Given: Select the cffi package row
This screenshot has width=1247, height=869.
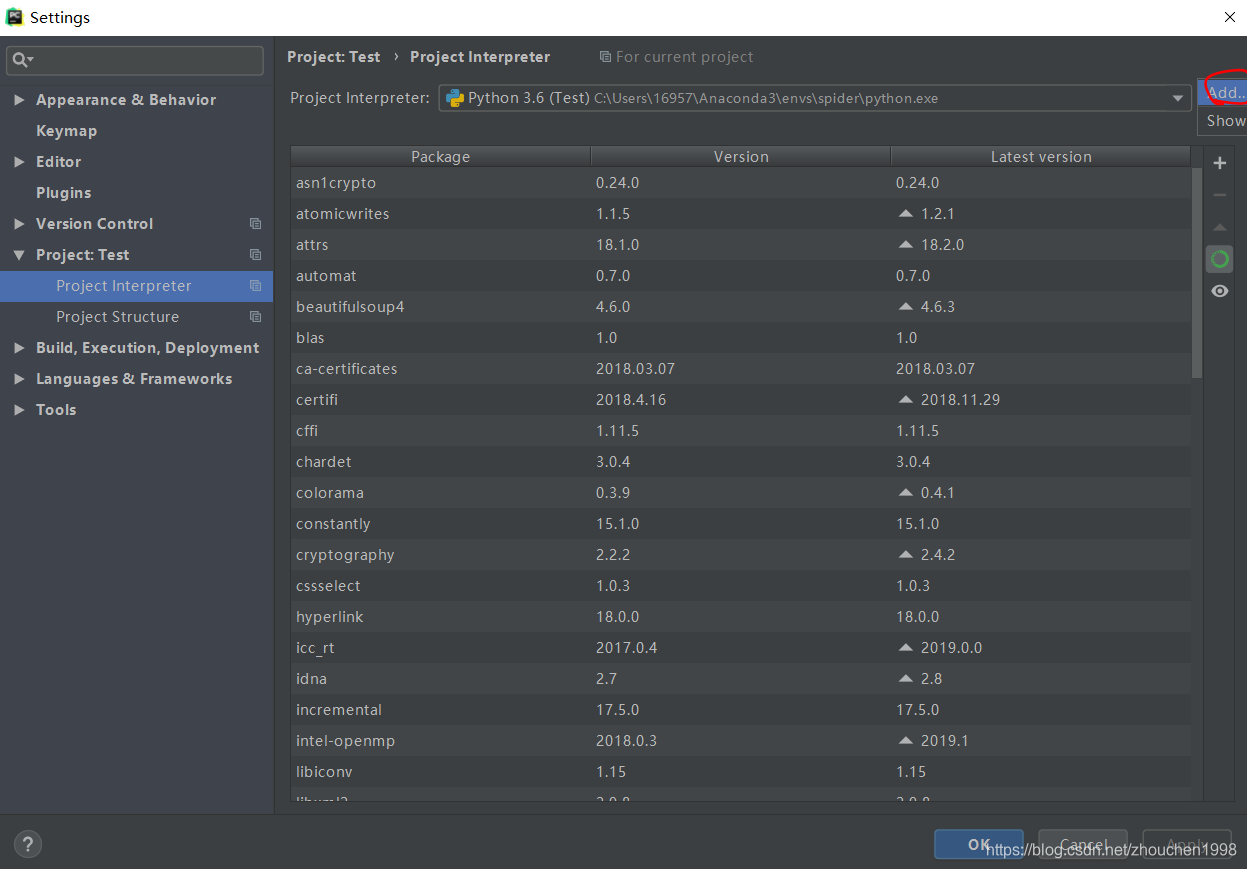Looking at the screenshot, I should [740, 431].
